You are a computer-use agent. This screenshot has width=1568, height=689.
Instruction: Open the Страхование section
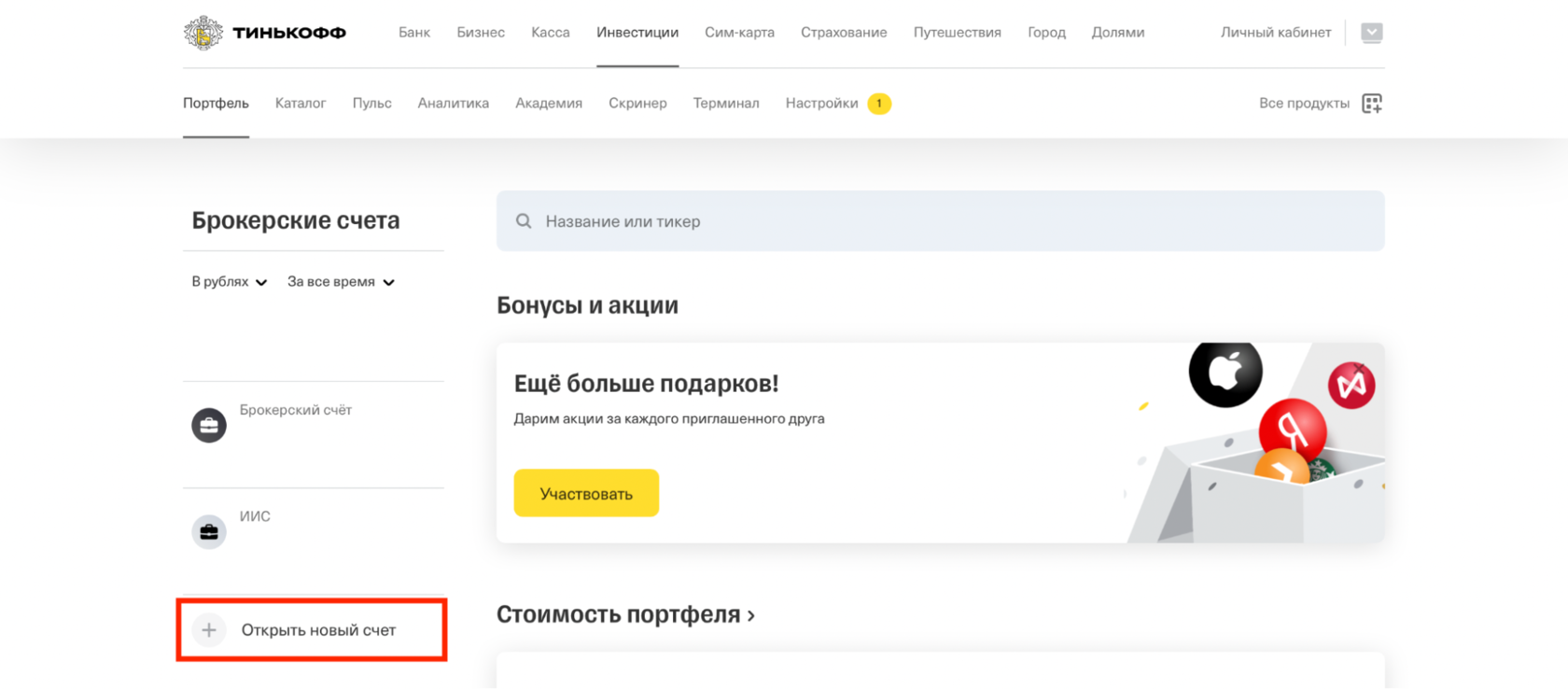click(x=844, y=33)
